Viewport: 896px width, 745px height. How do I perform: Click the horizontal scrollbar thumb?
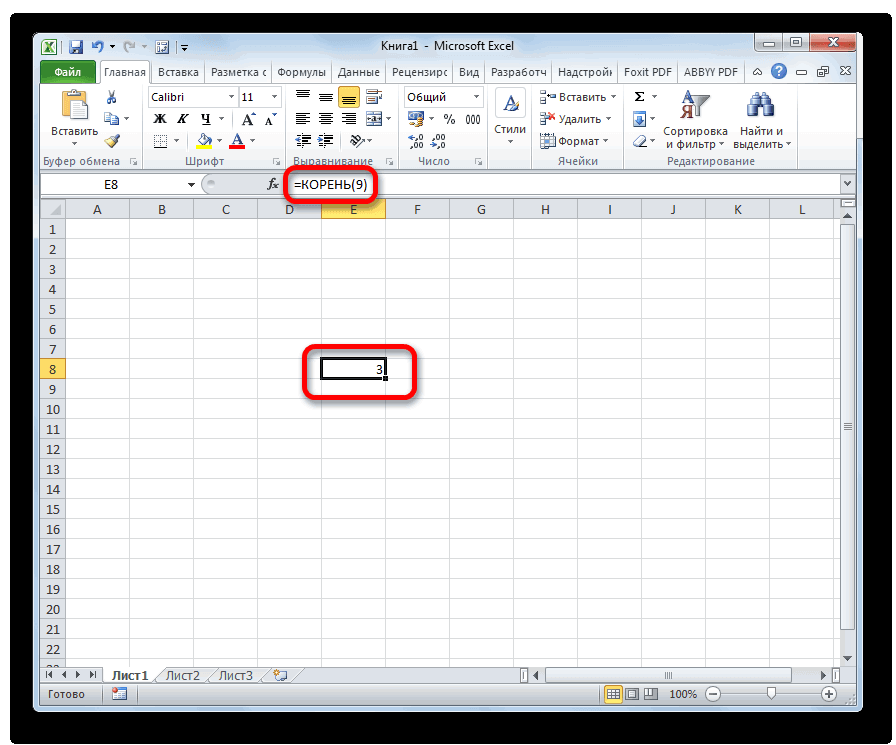[667, 675]
